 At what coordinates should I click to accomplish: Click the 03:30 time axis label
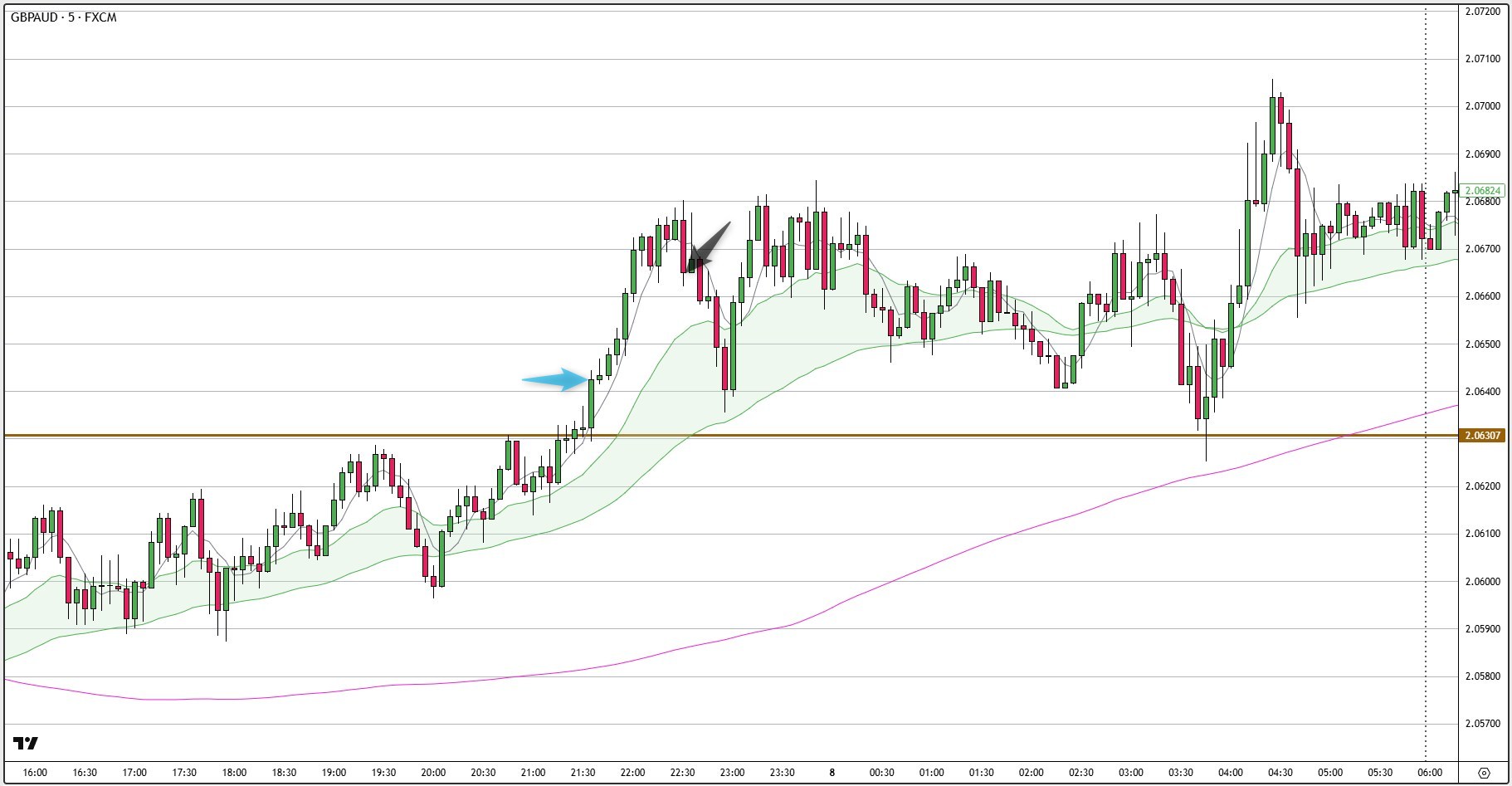[1180, 773]
